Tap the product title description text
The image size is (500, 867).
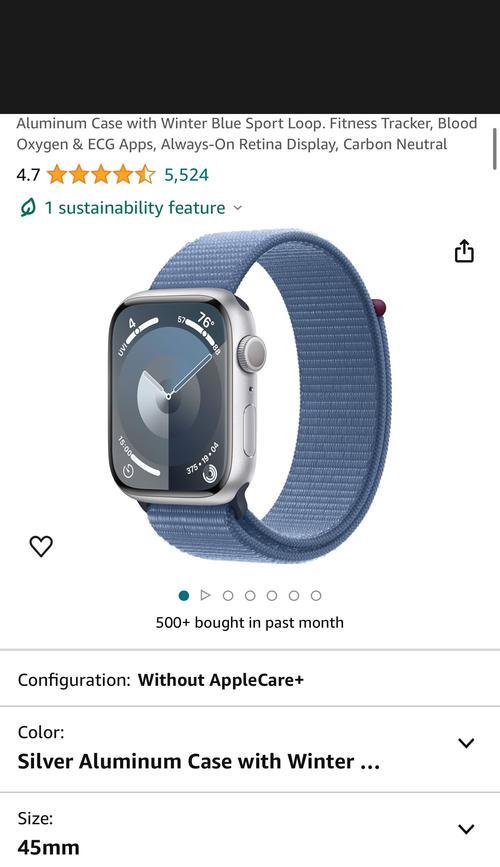(247, 133)
